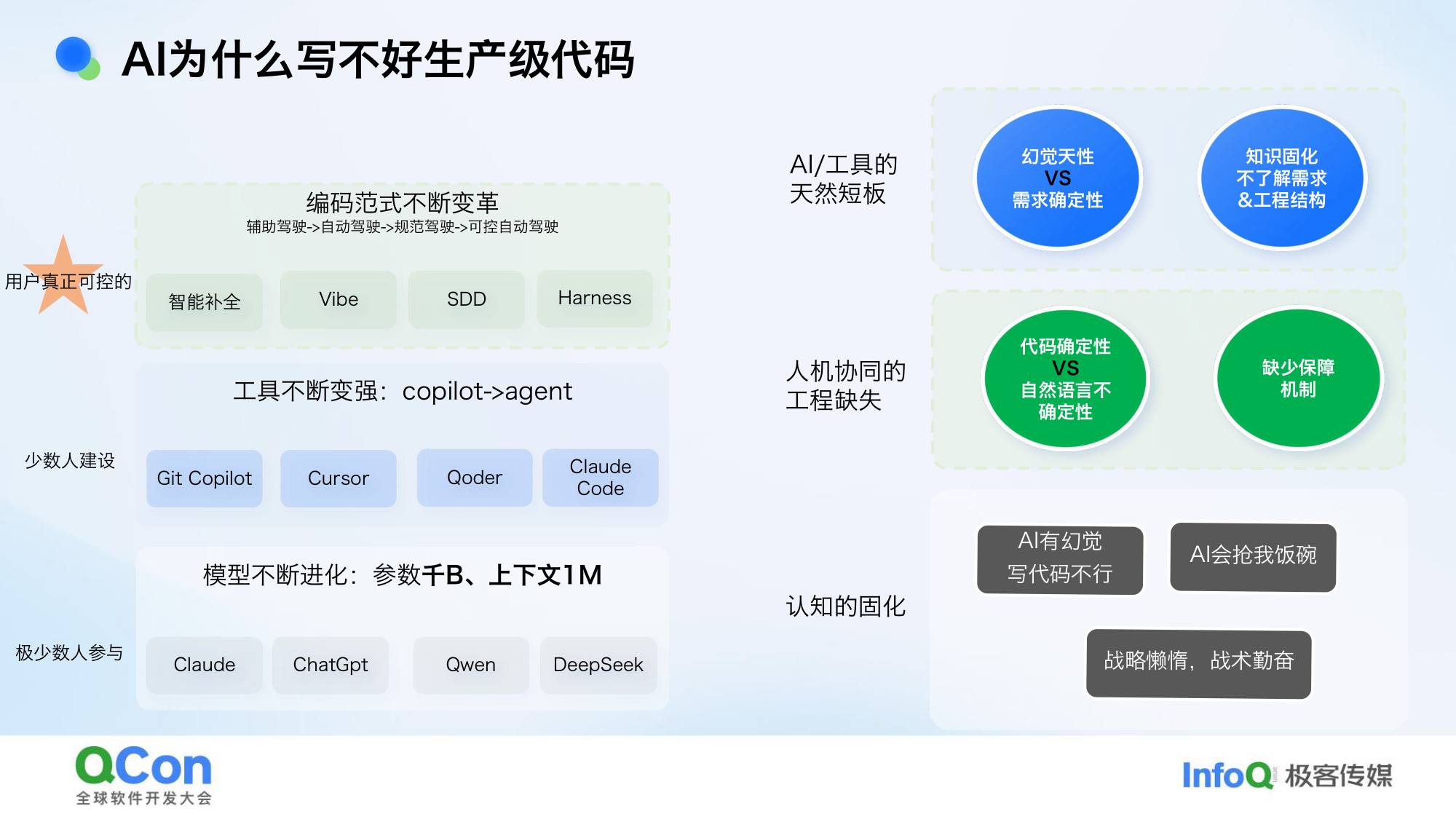
Task: Click the slide title AI为什么写不好生产级代码
Action: click(378, 59)
